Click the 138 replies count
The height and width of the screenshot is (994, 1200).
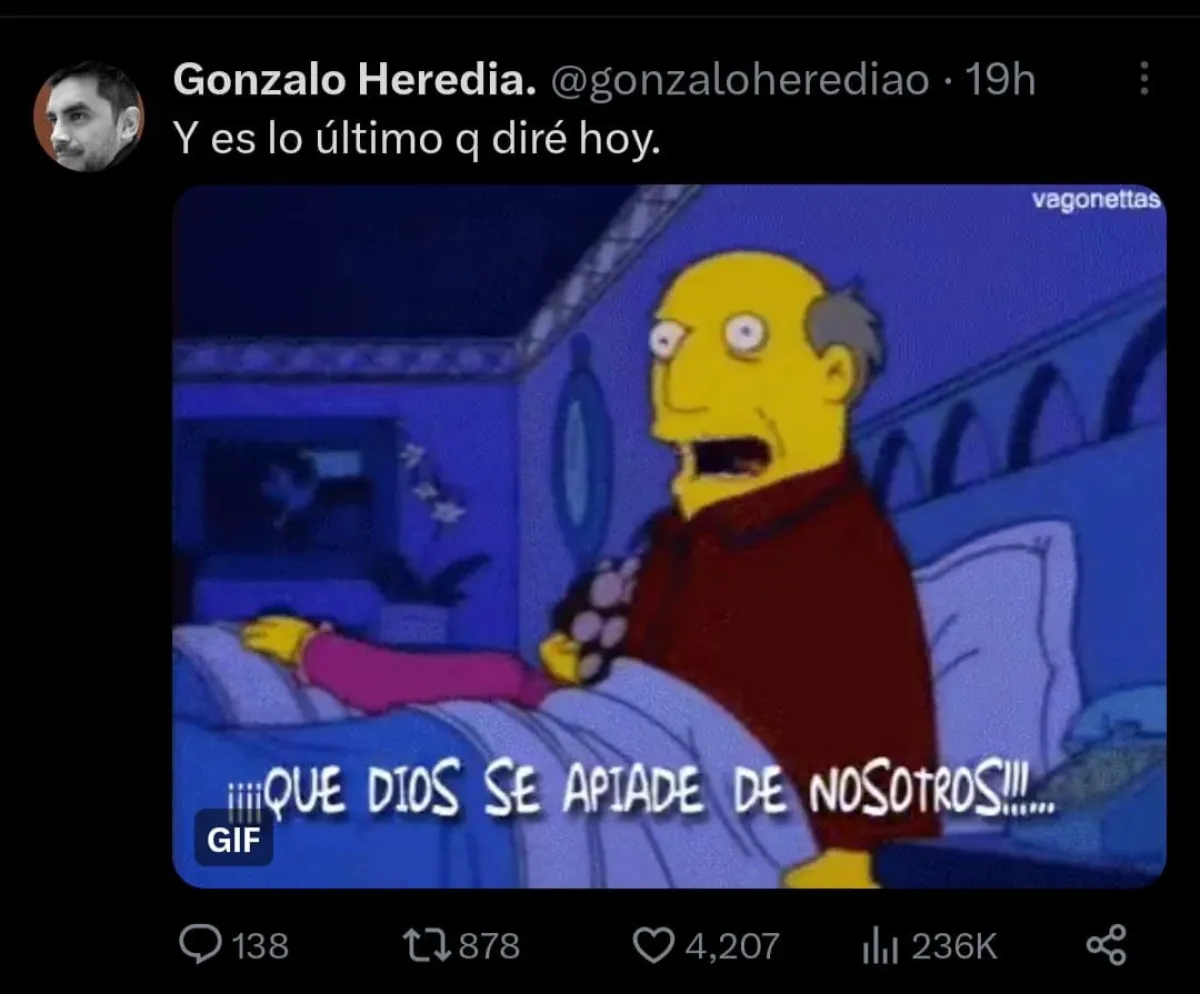[260, 945]
